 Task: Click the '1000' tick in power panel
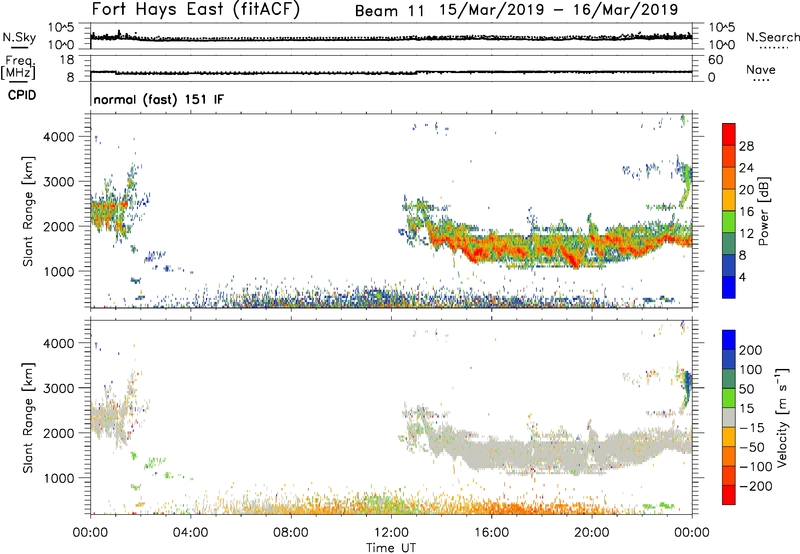coord(59,271)
